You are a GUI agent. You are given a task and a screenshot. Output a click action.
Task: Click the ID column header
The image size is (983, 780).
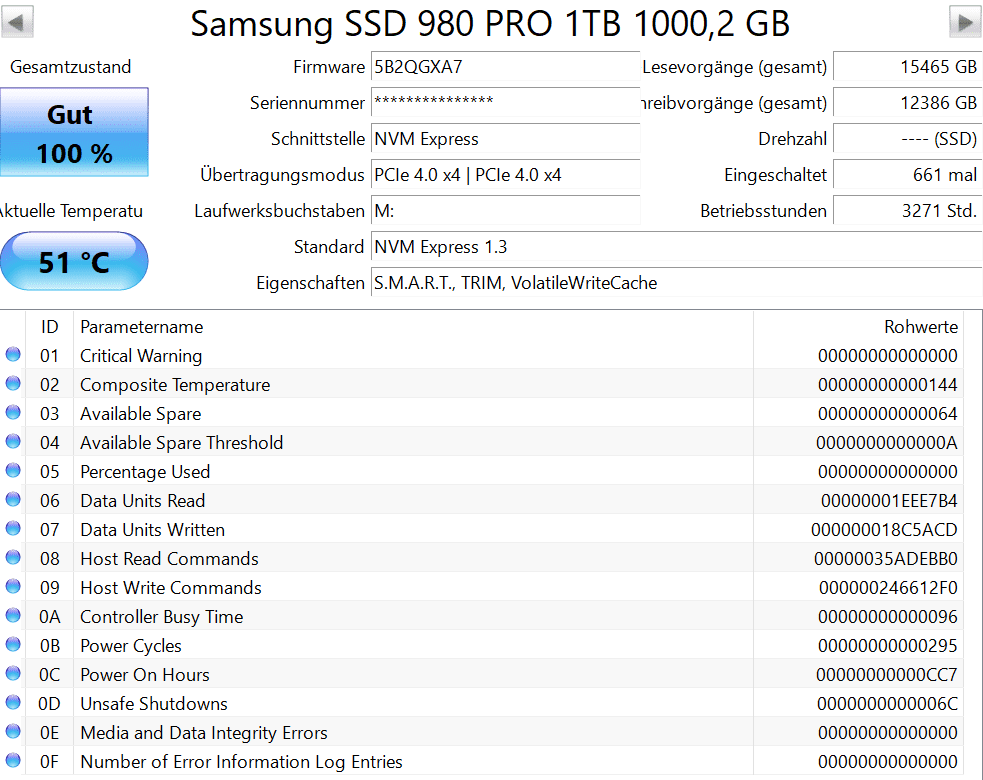(50, 327)
